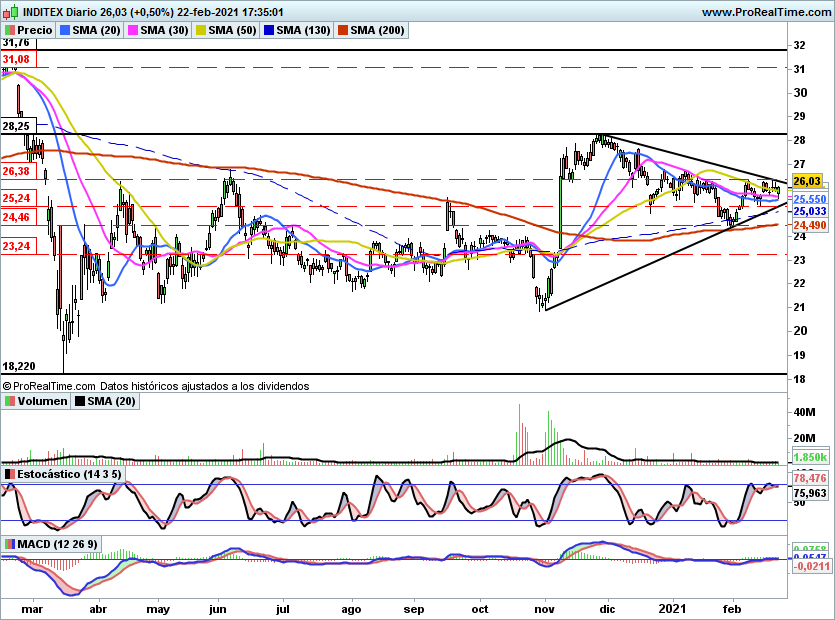Click the Estocástico indicator icon
The width and height of the screenshot is (835, 620).
coord(9,474)
